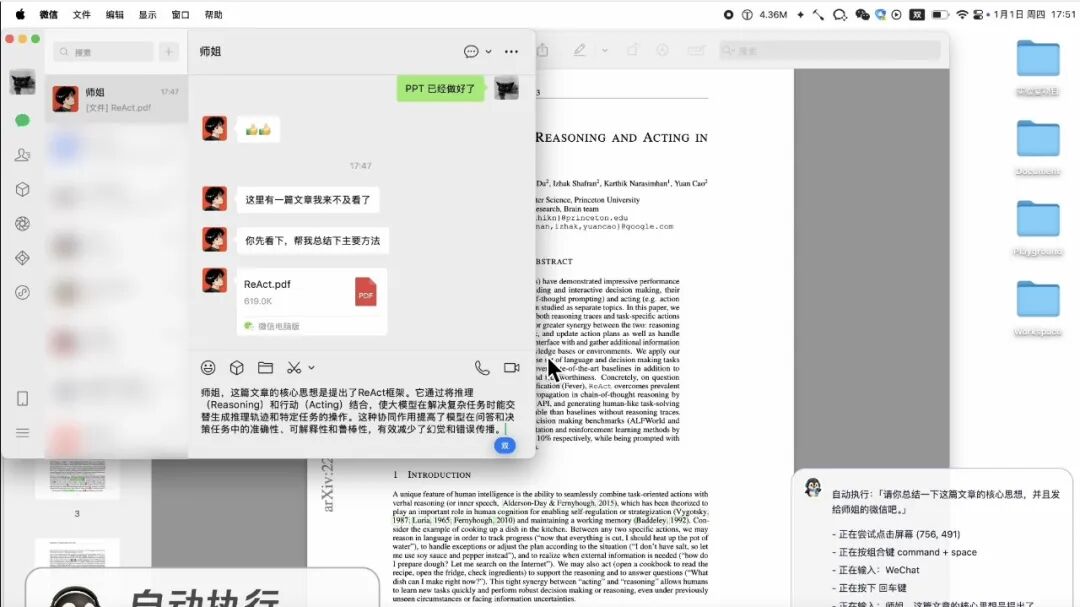This screenshot has height=607, width=1080.
Task: Open the Favorites cube icon in WeChat sidebar
Action: pyautogui.click(x=23, y=189)
